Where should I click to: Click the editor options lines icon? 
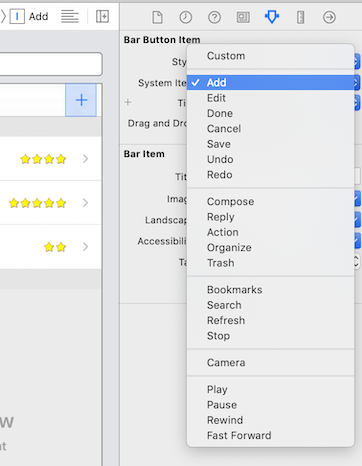pyautogui.click(x=70, y=16)
